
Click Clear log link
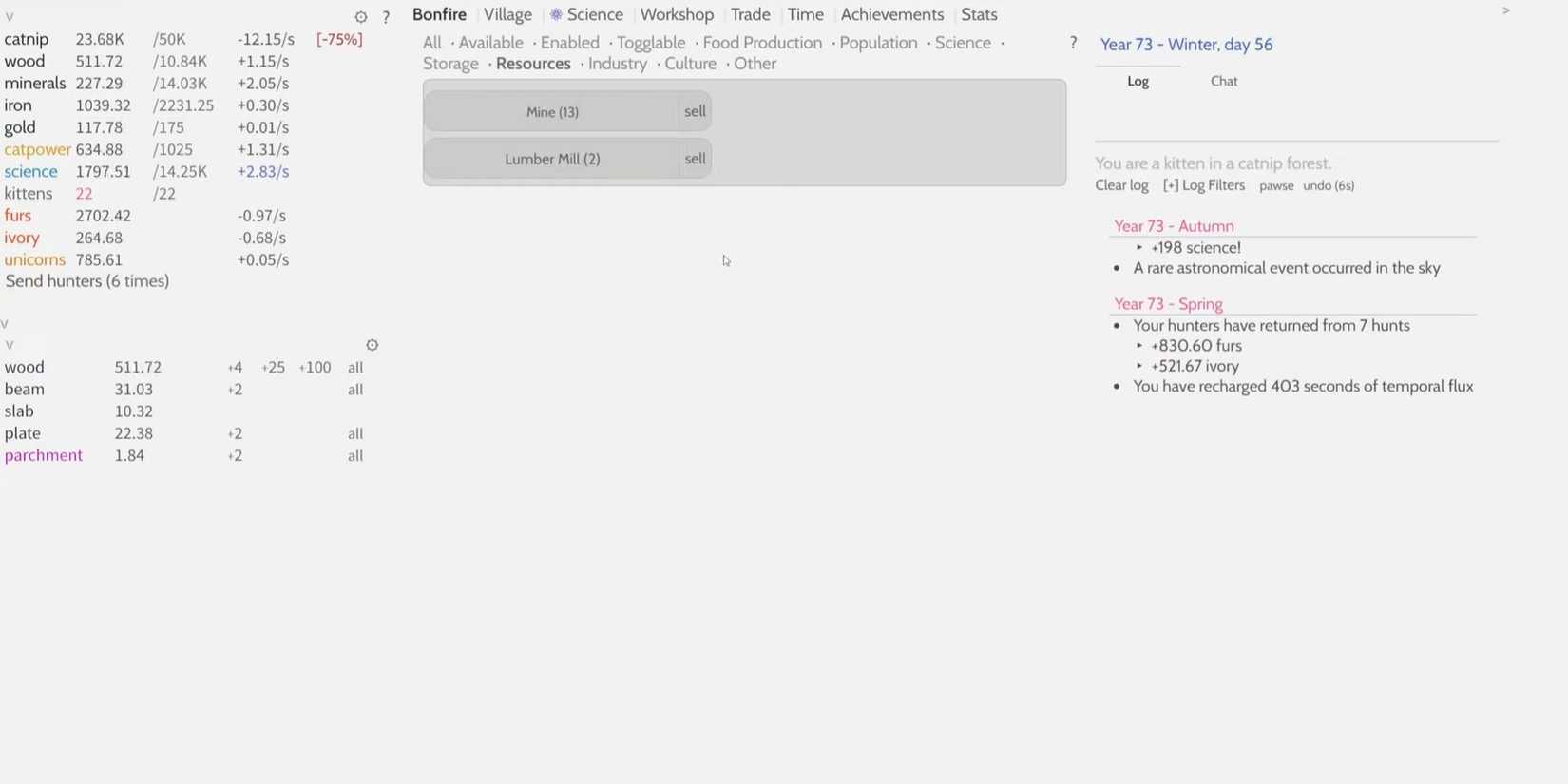[1121, 185]
